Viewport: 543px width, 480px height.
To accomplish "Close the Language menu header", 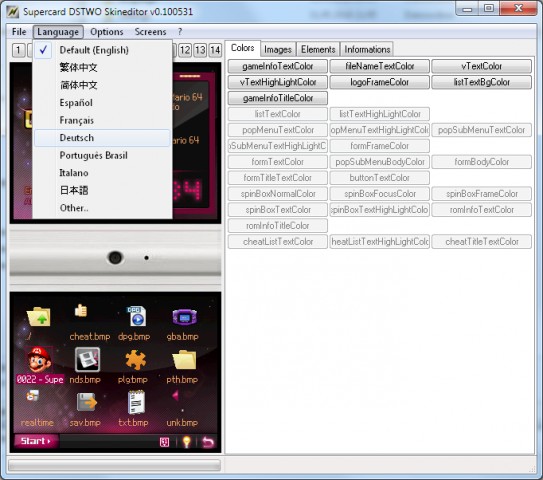I will (58, 32).
